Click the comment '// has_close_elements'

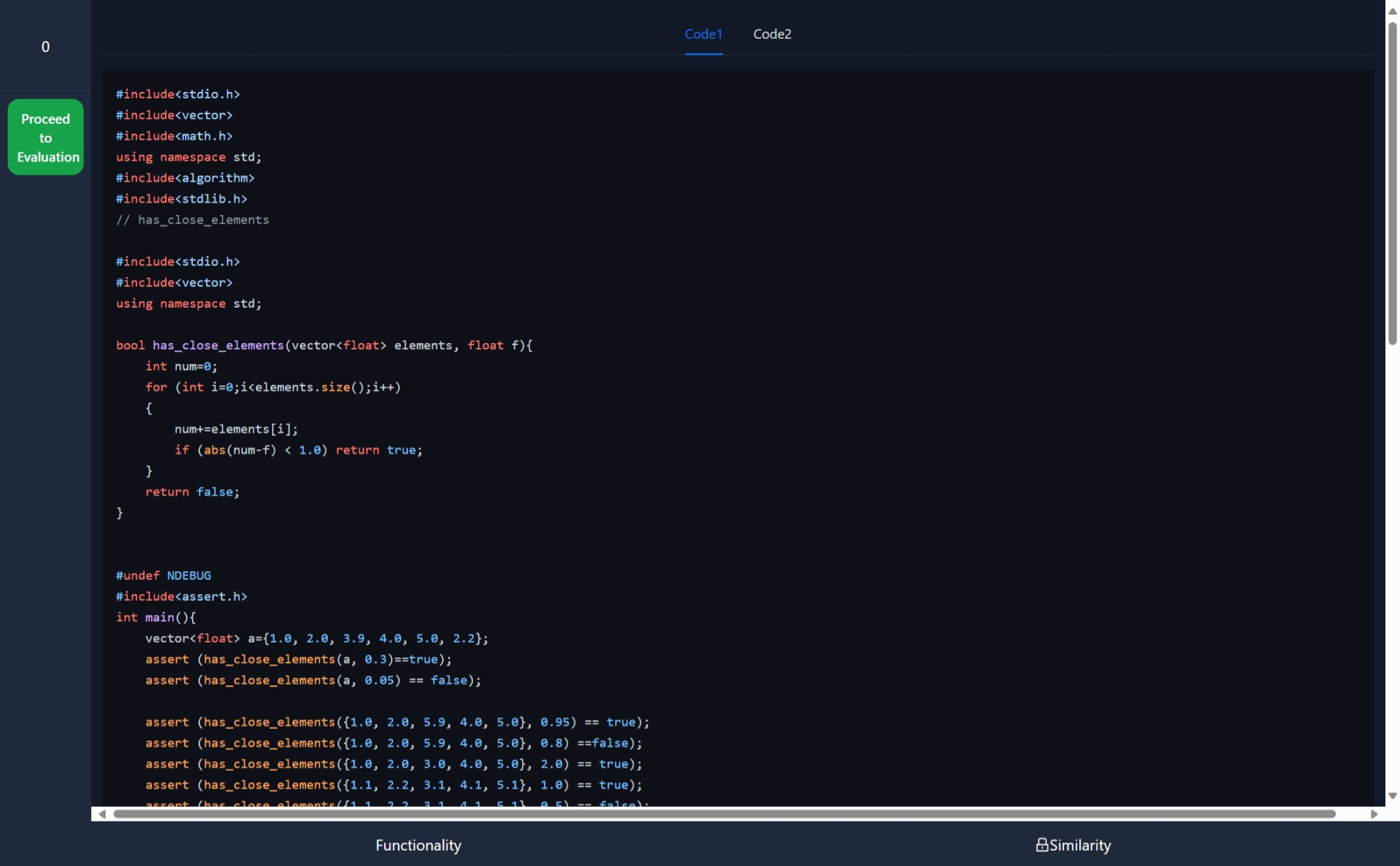pyautogui.click(x=193, y=220)
